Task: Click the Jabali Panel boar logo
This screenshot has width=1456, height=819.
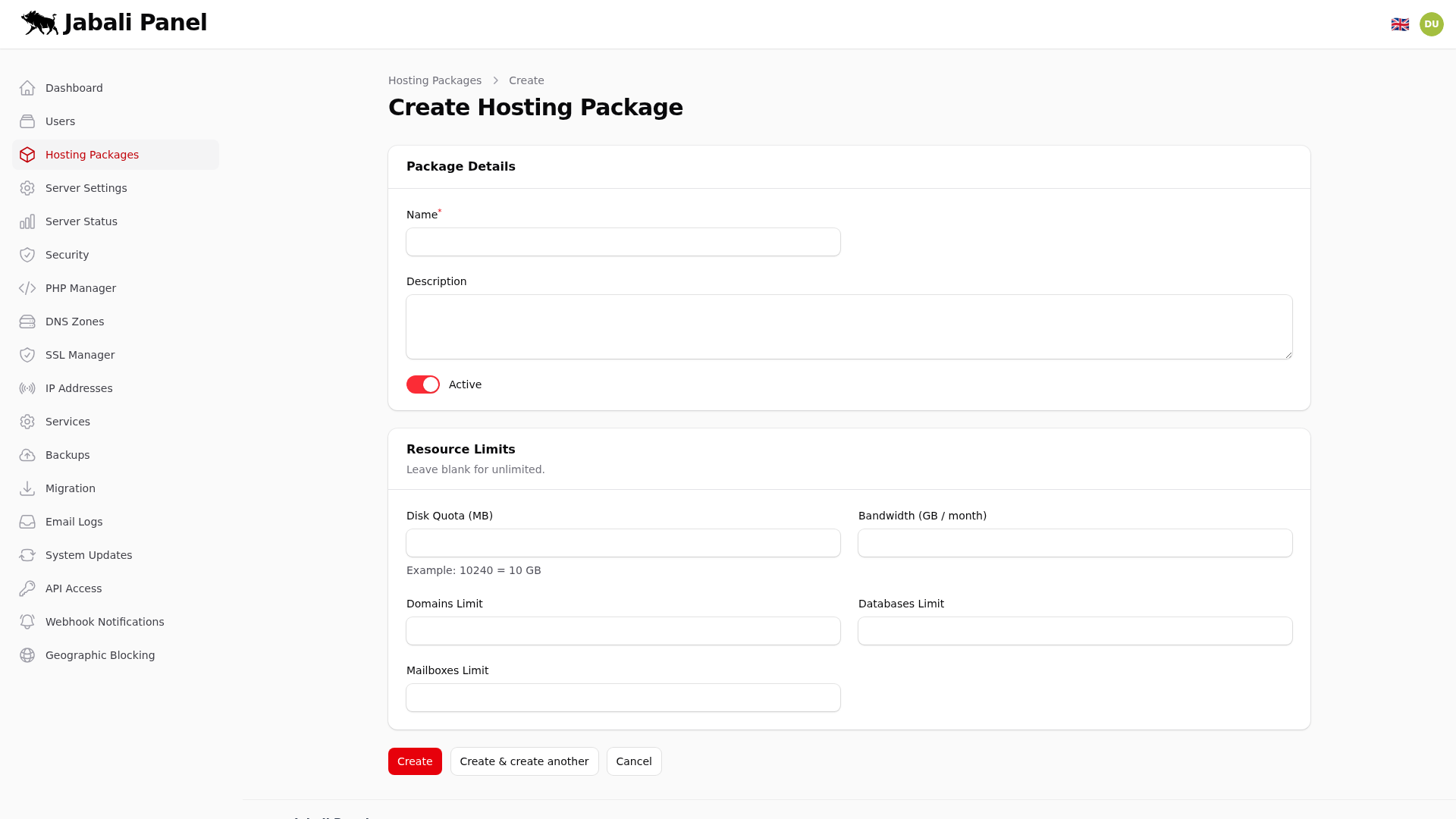Action: tap(39, 23)
